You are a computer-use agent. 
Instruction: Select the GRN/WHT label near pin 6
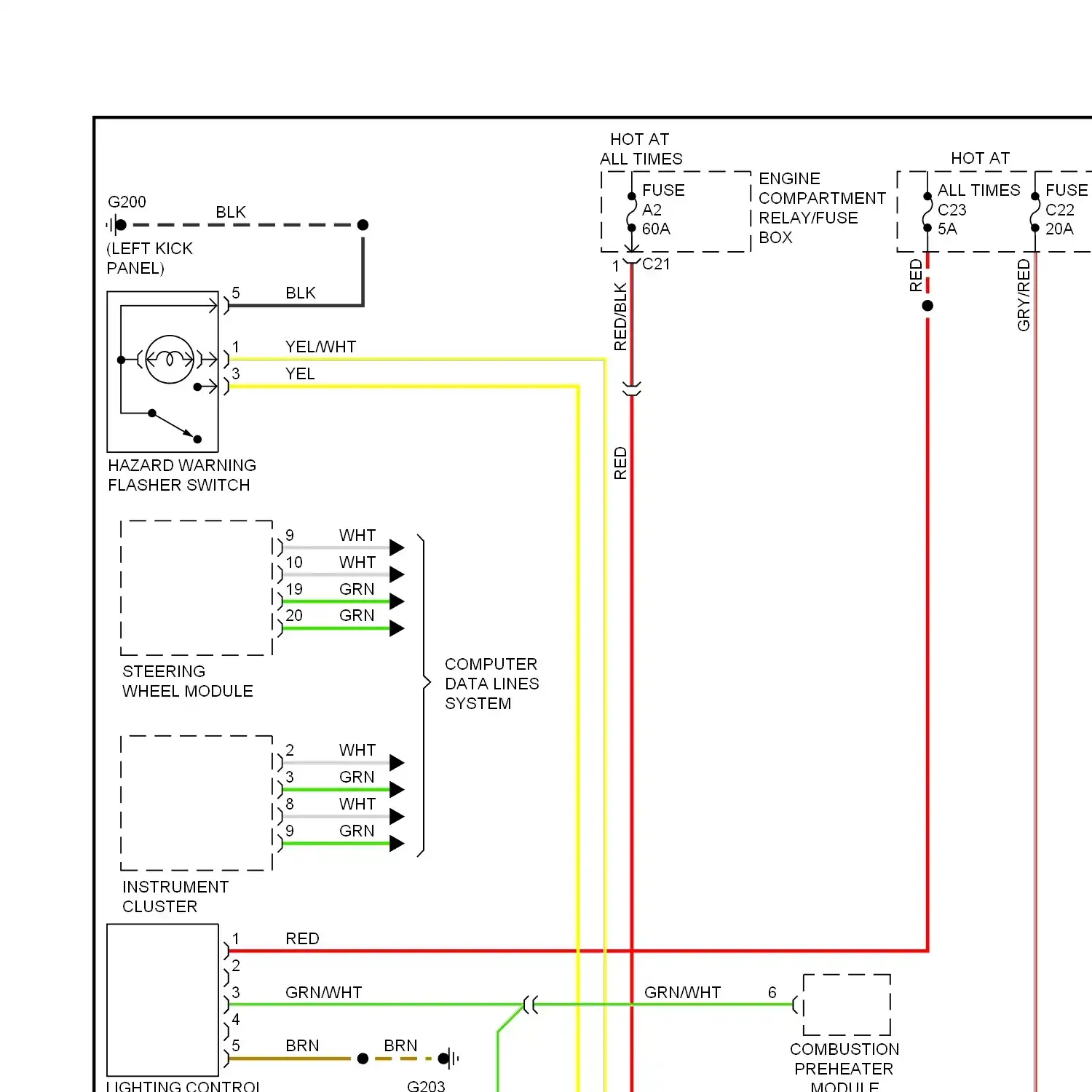point(682,992)
